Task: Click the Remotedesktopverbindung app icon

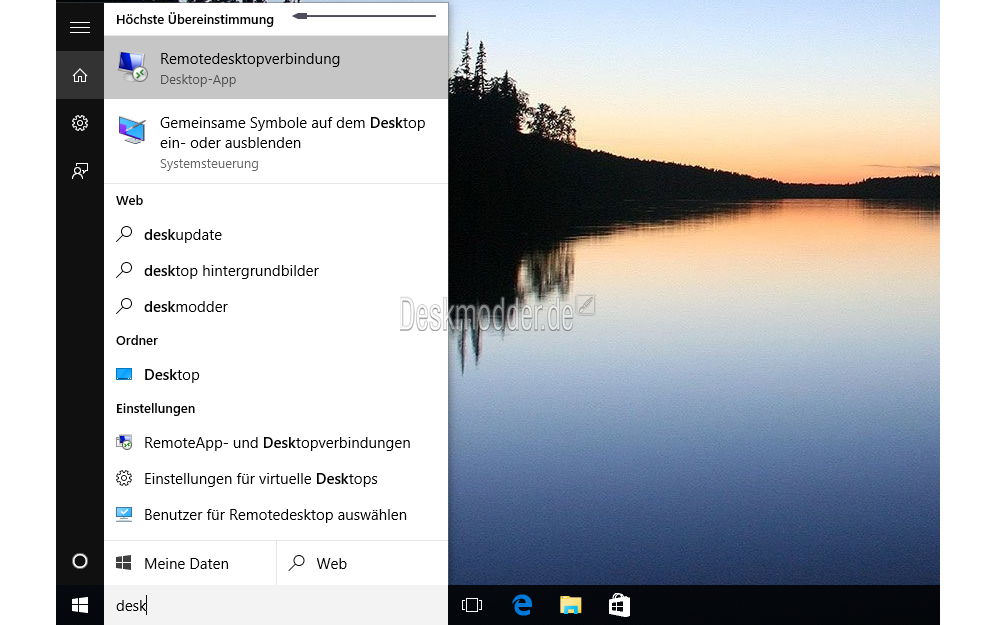Action: 132,67
